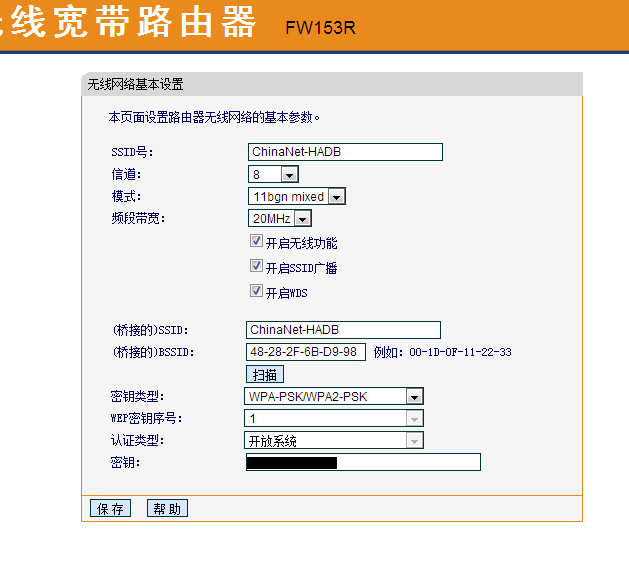Toggle the 开启无线功能 checkbox

[x=256, y=242]
